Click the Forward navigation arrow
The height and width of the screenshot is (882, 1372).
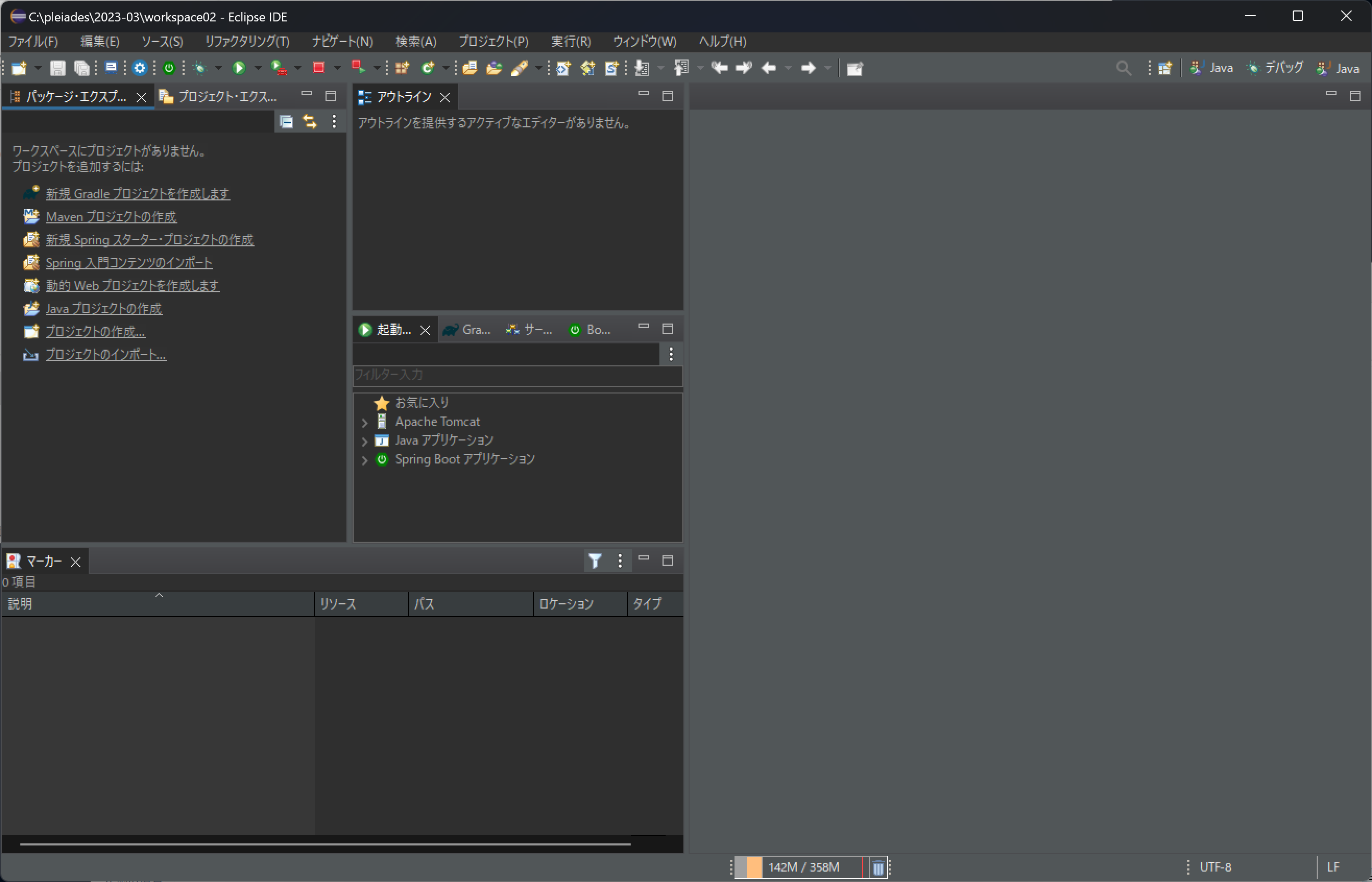(x=808, y=68)
